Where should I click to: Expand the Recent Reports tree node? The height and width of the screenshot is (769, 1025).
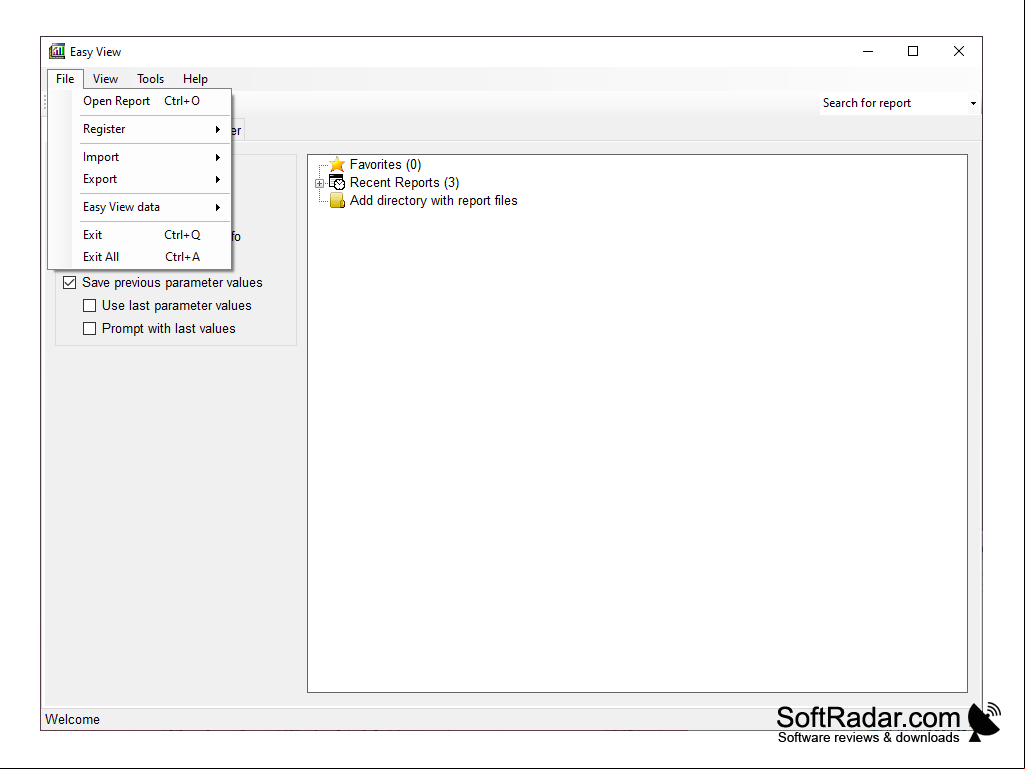320,183
